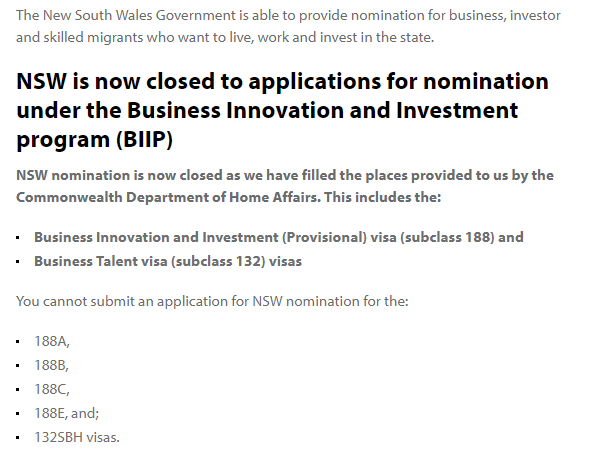The image size is (607, 453).
Task: Click the bullet beside Business Talent visa
Action: coord(18,262)
